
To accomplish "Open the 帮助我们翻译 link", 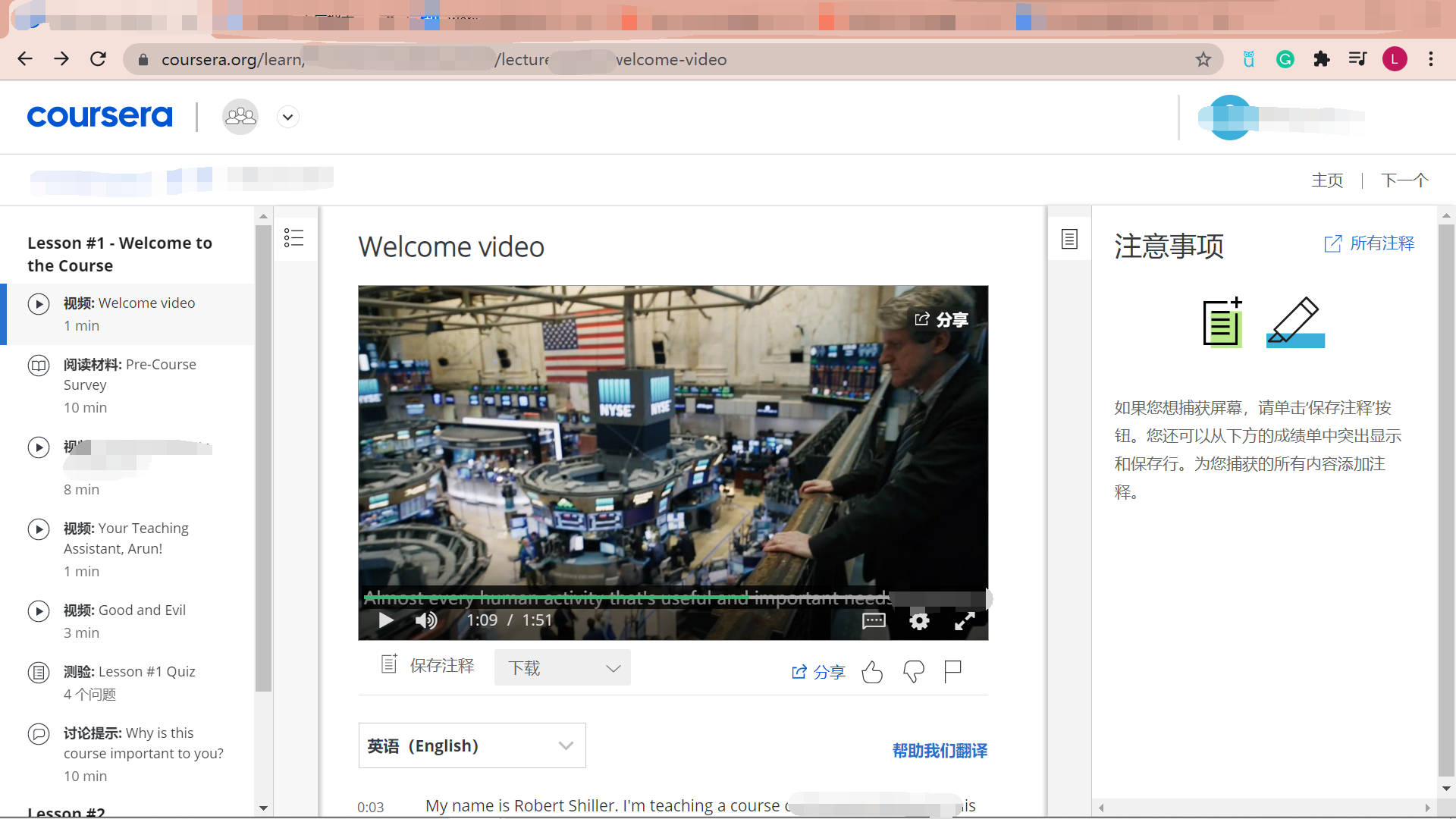I will (x=939, y=751).
